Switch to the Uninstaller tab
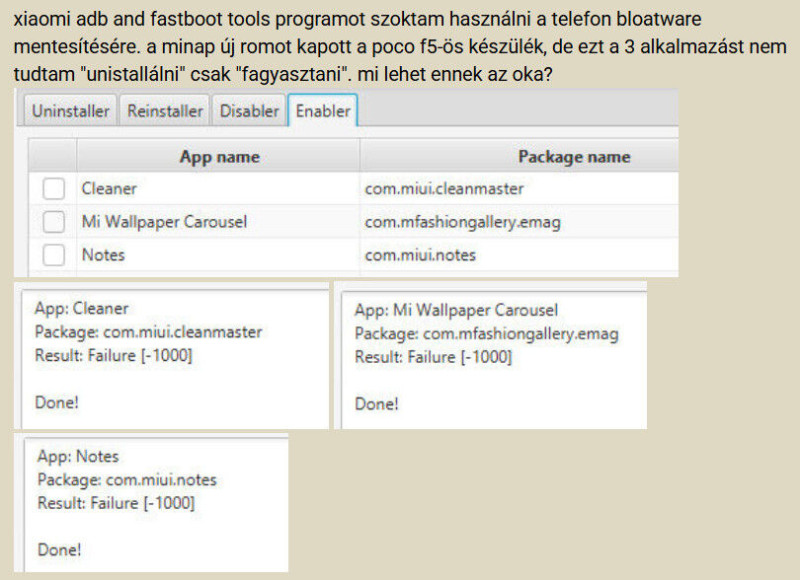 pyautogui.click(x=70, y=110)
